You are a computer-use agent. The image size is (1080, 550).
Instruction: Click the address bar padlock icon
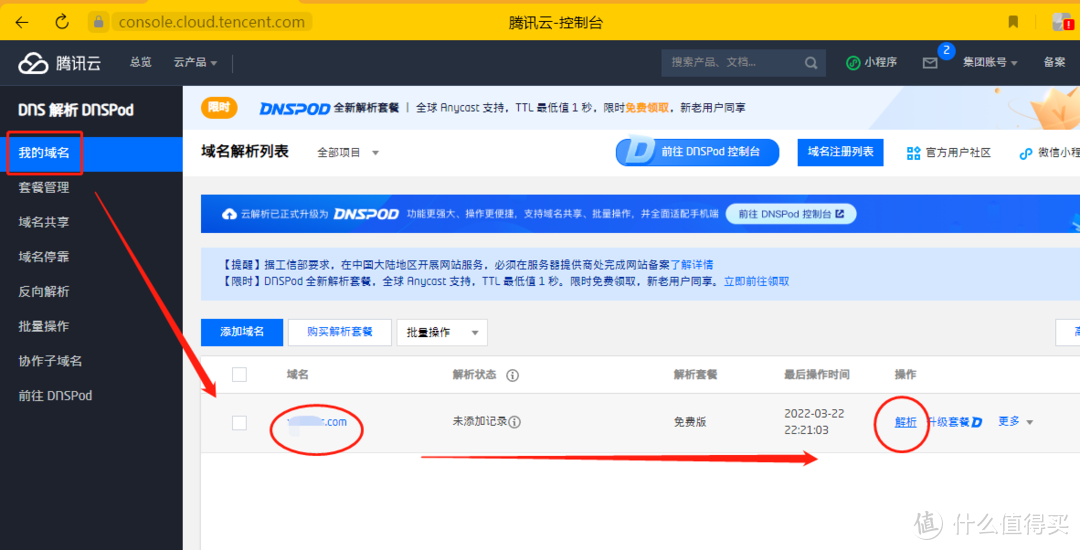(x=98, y=22)
